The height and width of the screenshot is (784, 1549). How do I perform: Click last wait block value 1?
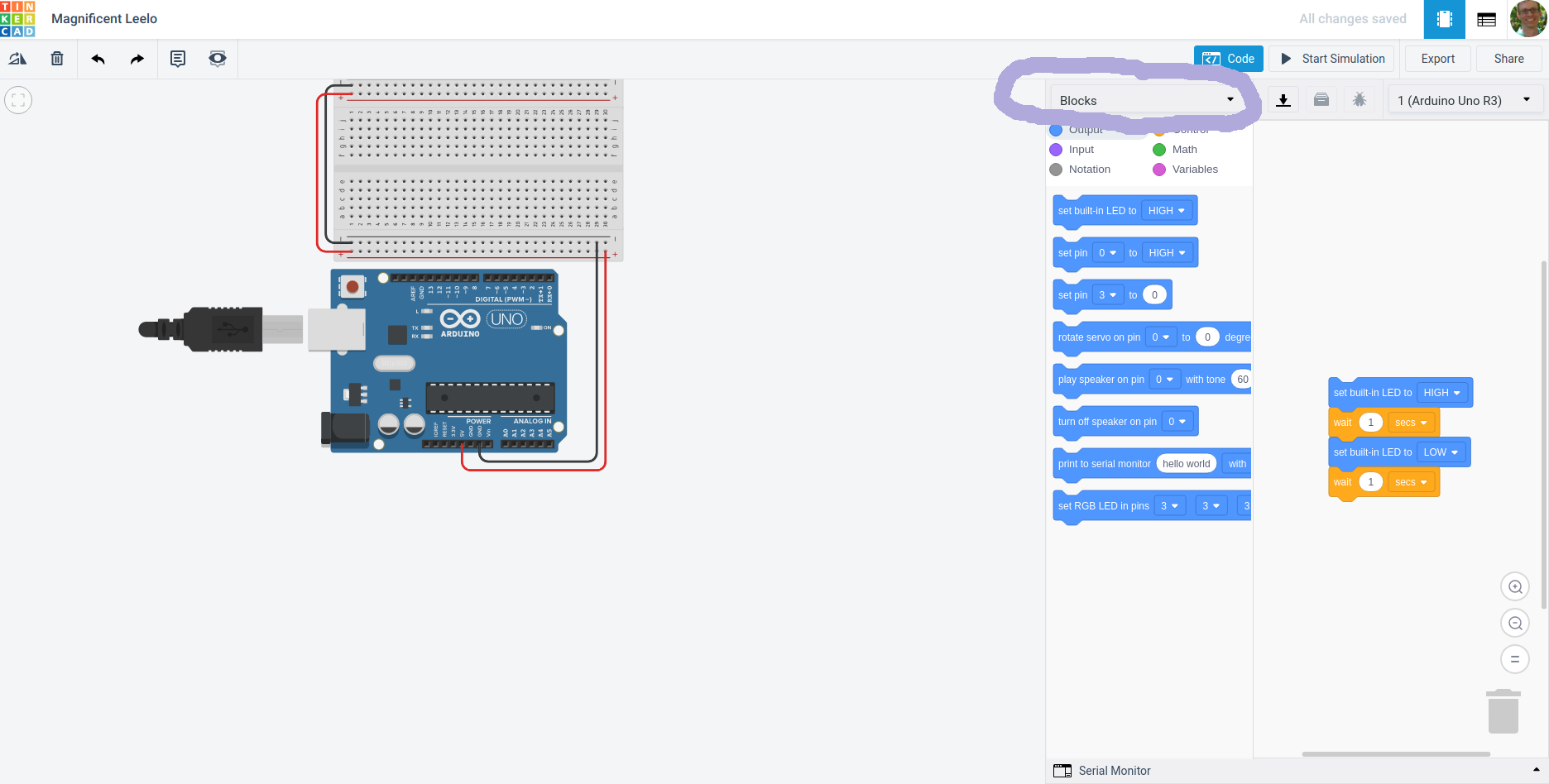tap(1370, 482)
